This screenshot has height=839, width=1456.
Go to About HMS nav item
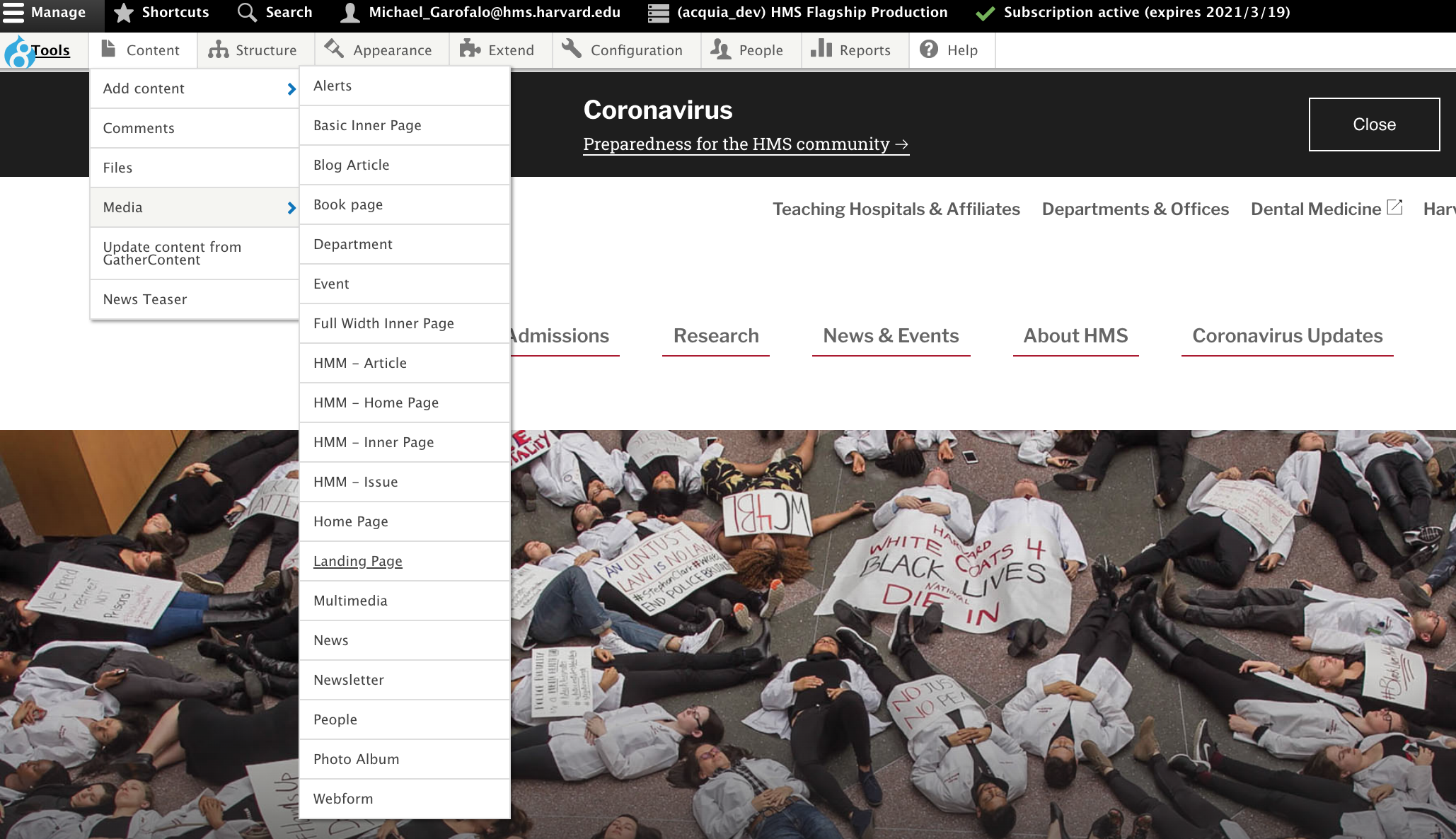coord(1075,336)
